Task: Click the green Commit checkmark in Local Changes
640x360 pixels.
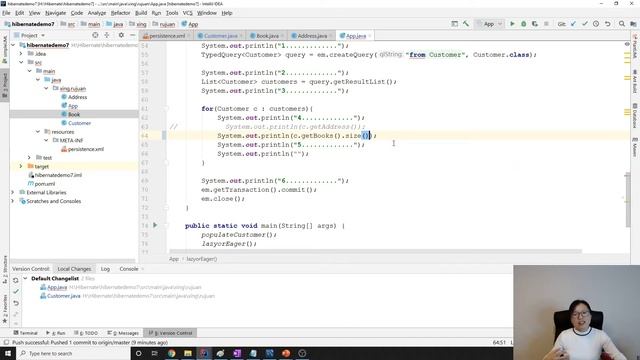Action: 16,291
